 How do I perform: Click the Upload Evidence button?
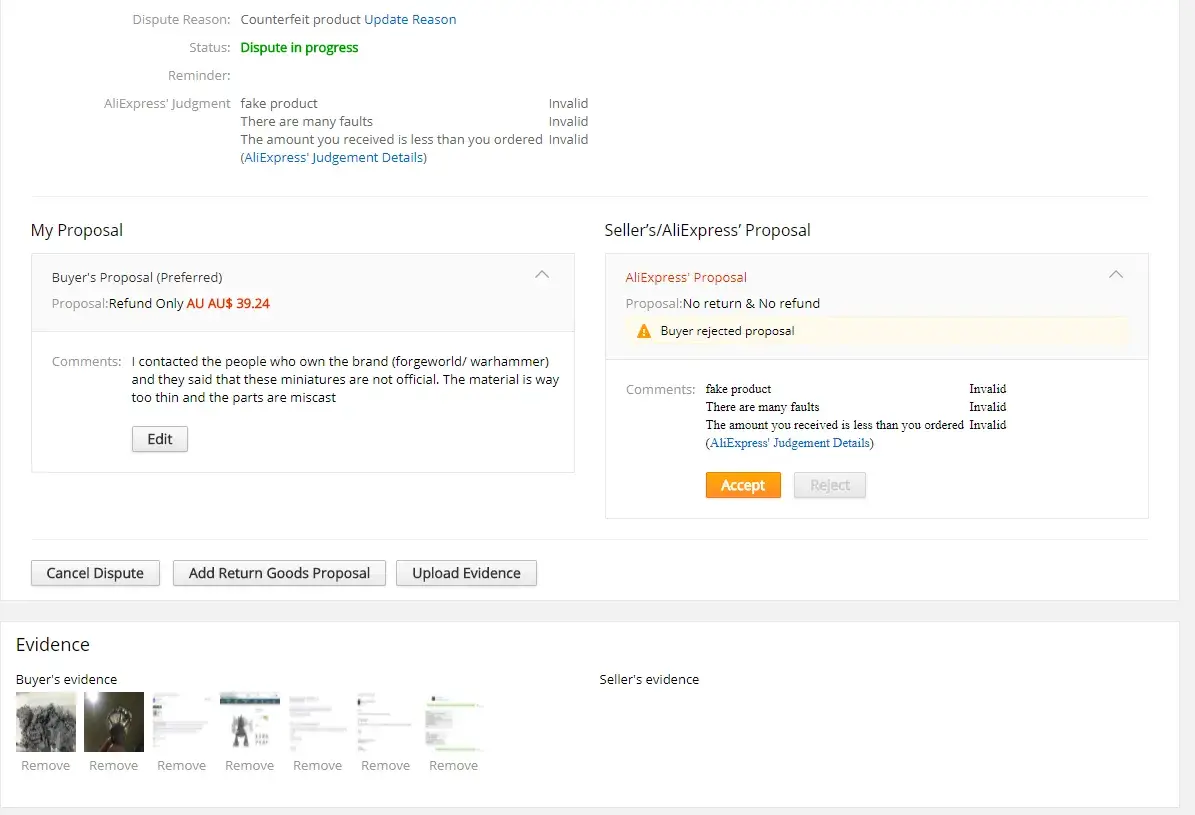click(466, 573)
